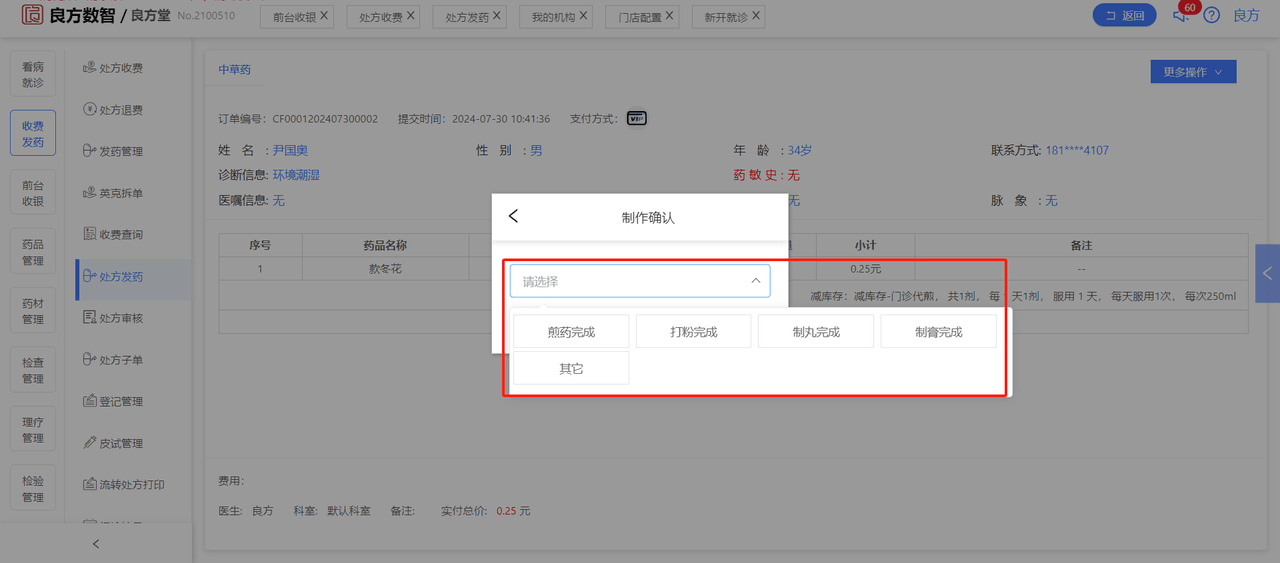Open 处方子单 in the submenu

122,360
